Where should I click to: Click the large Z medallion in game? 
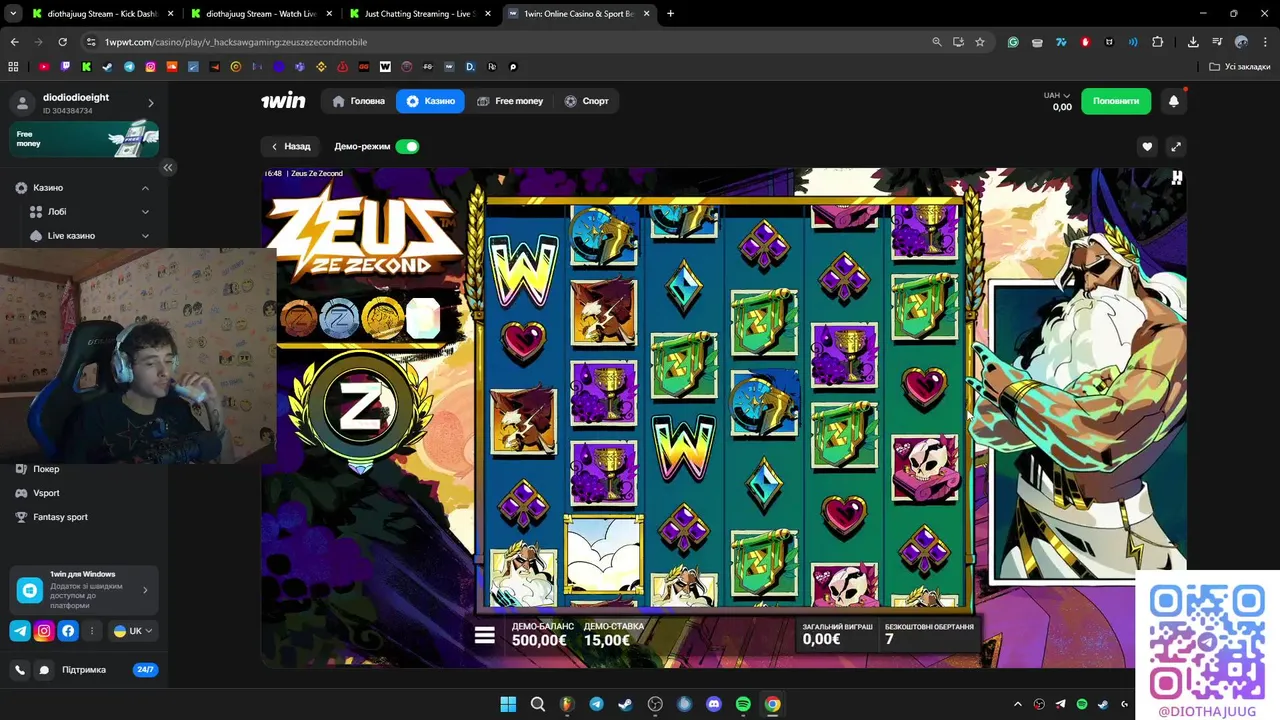point(361,406)
